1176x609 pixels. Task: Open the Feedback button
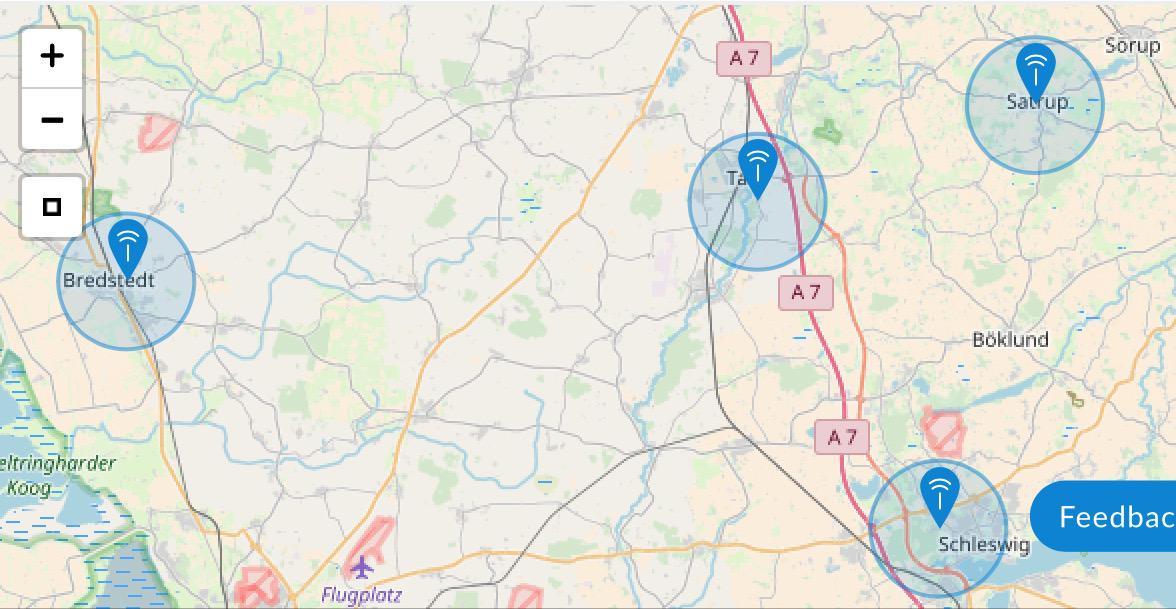(1104, 516)
